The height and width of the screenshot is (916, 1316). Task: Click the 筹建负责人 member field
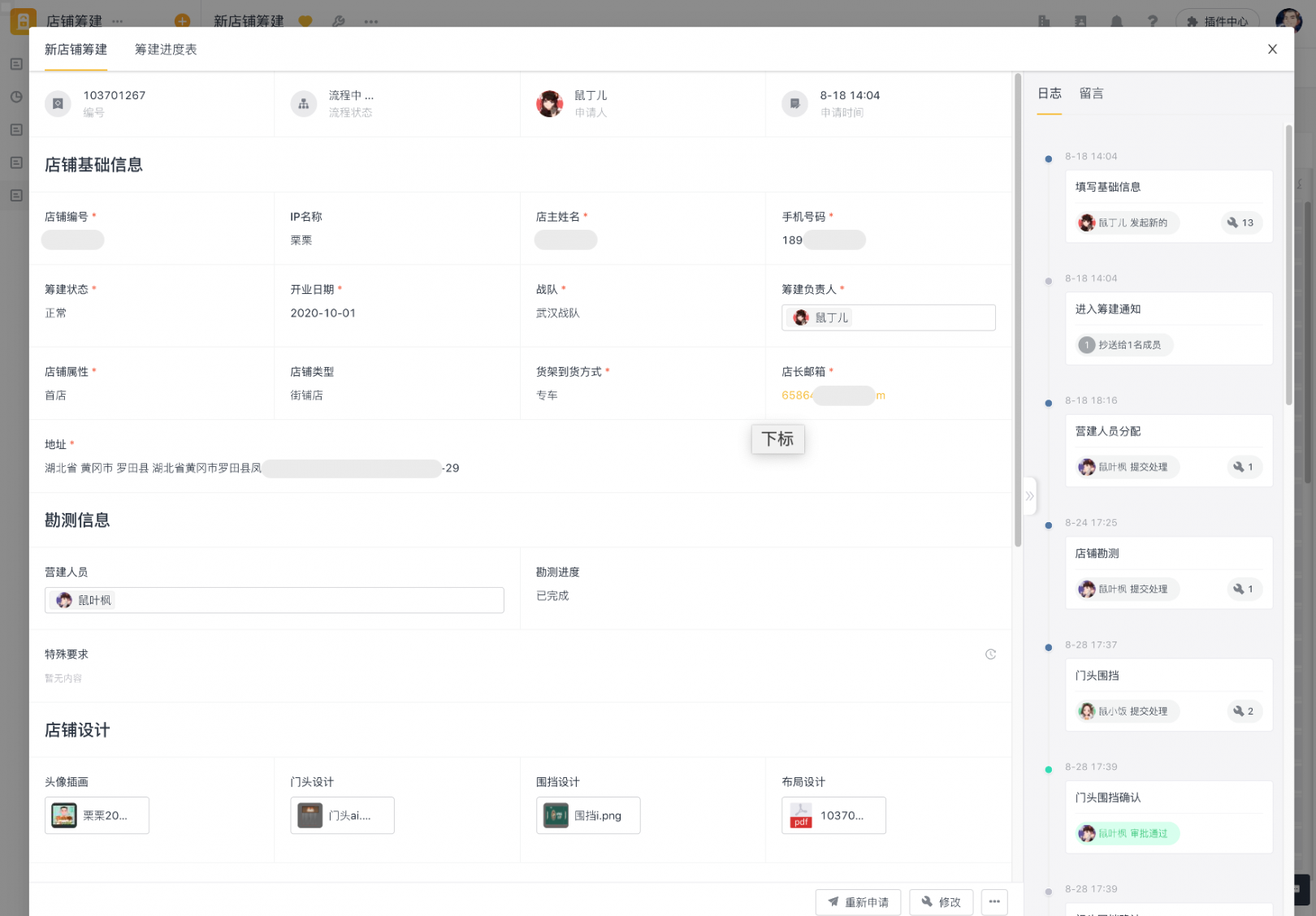click(888, 318)
